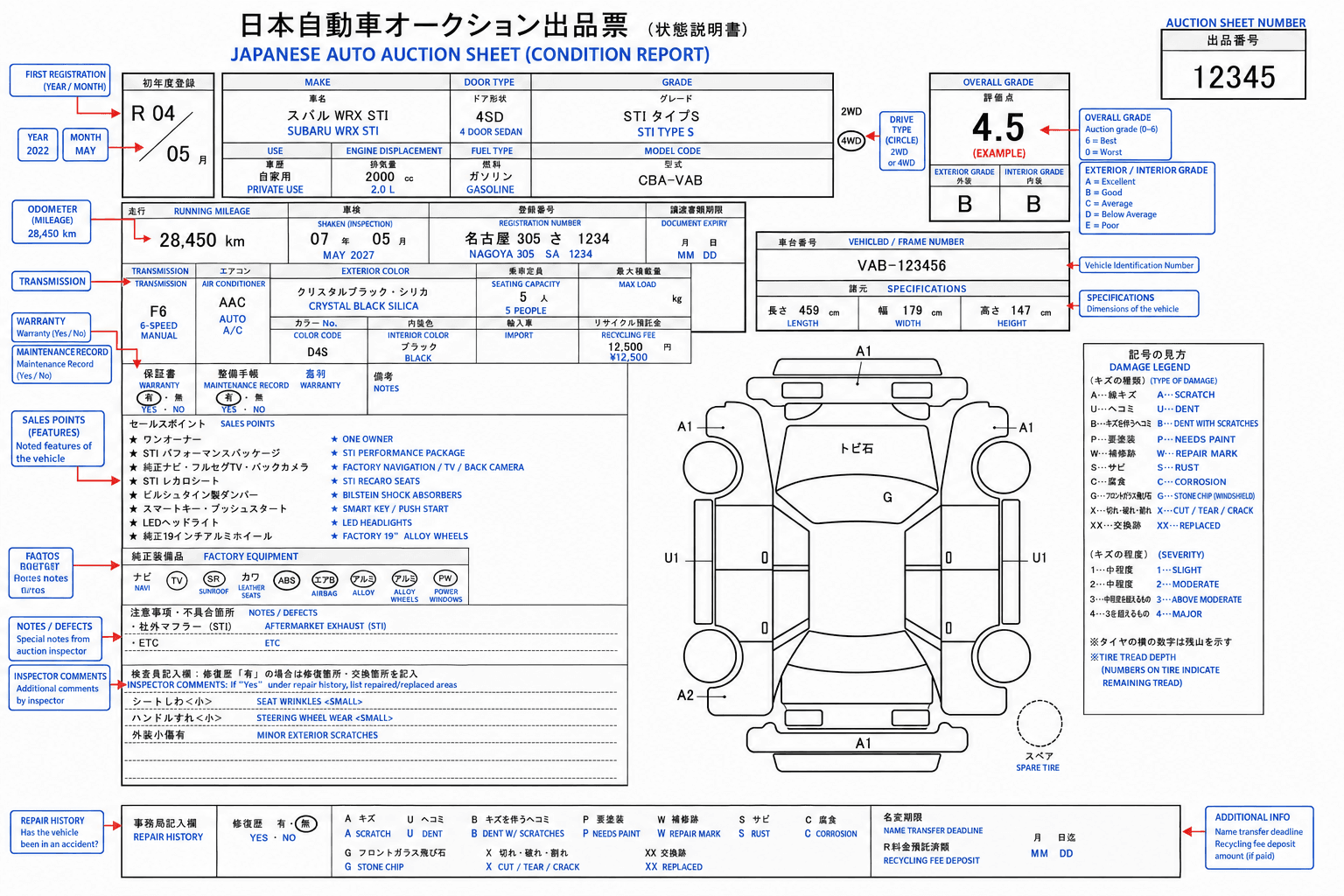
Task: Click the A1 mark above front bumper
Action: click(x=864, y=352)
